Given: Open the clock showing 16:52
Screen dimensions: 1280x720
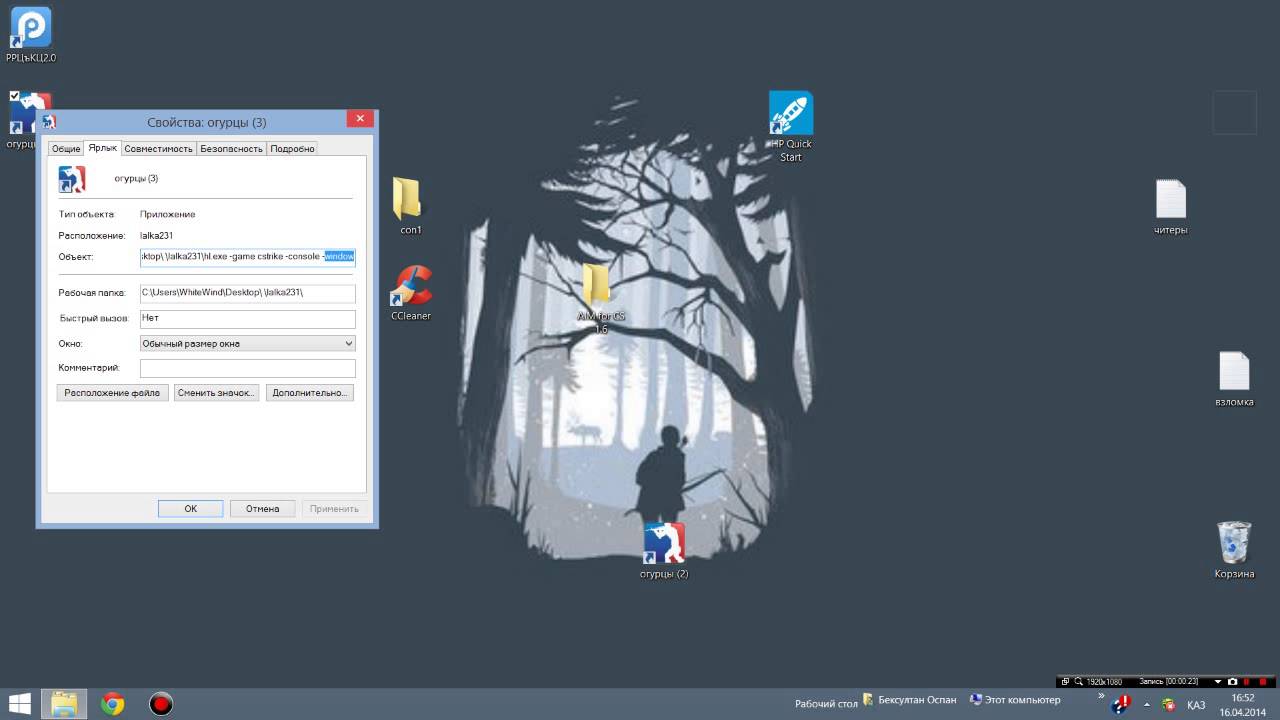Looking at the screenshot, I should (1243, 704).
